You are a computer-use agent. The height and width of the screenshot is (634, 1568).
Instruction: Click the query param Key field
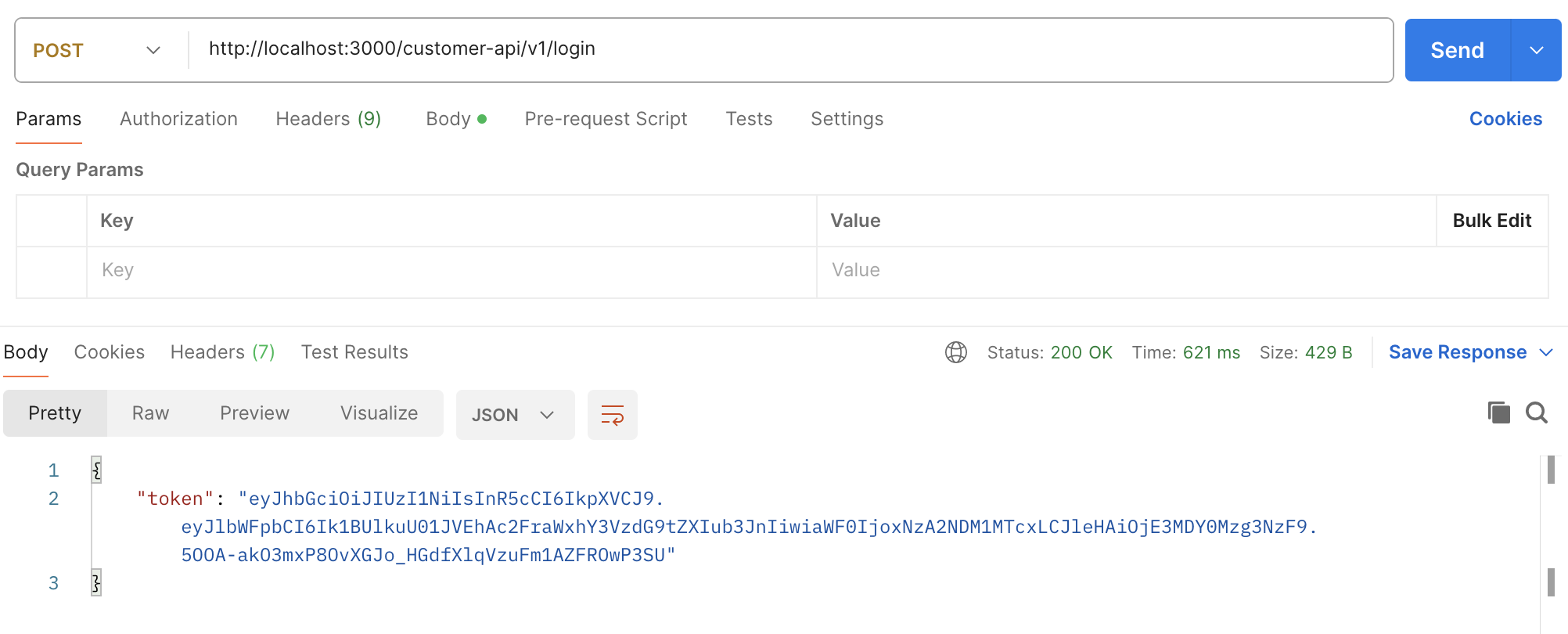click(x=451, y=272)
